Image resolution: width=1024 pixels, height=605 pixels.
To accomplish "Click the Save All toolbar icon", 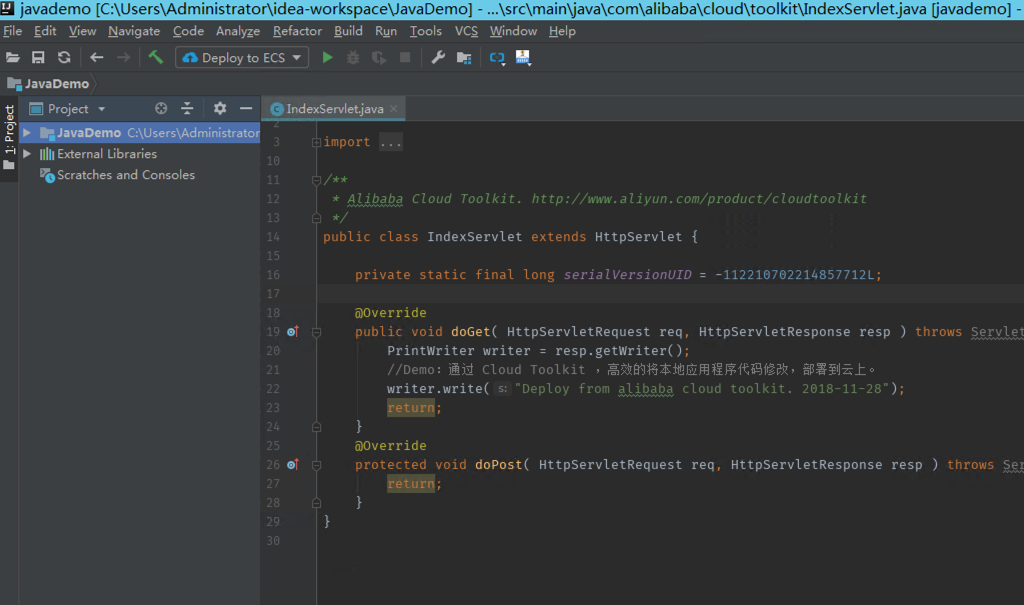I will click(38, 57).
